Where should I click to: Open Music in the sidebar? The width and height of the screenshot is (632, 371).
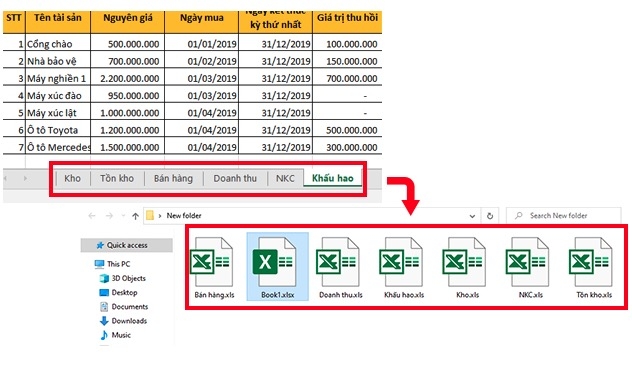[115, 335]
